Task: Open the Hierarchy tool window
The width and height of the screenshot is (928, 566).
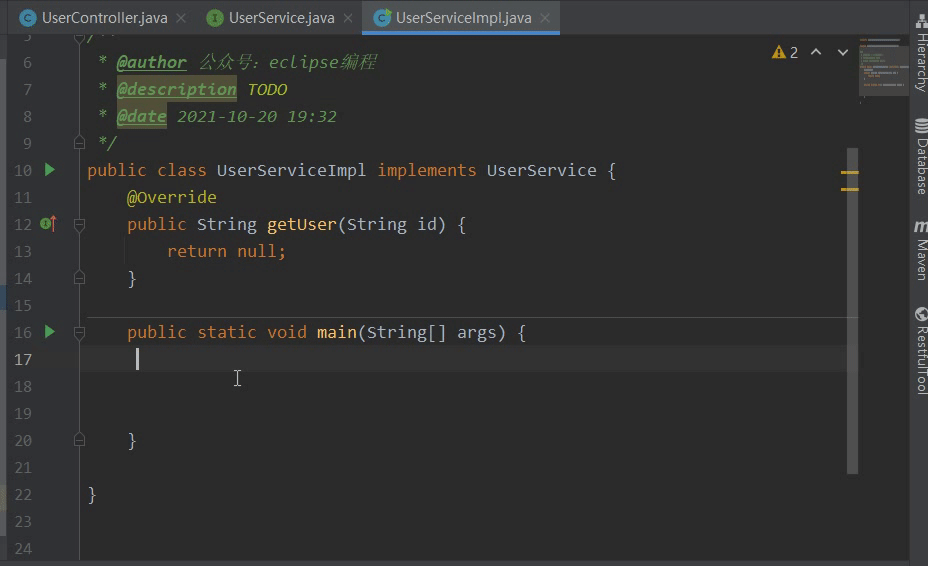Action: click(x=921, y=52)
